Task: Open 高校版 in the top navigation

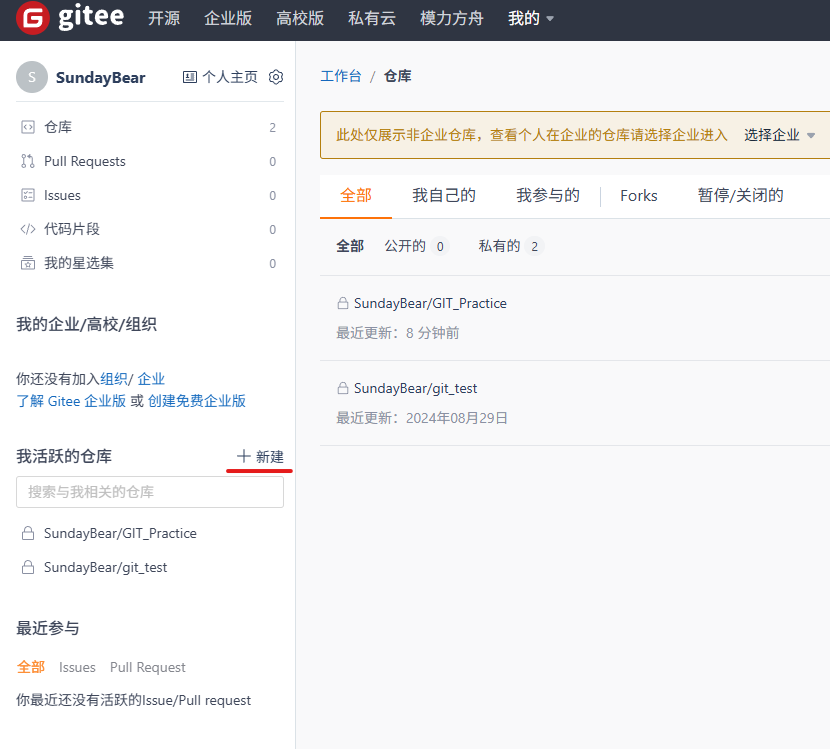Action: [300, 19]
